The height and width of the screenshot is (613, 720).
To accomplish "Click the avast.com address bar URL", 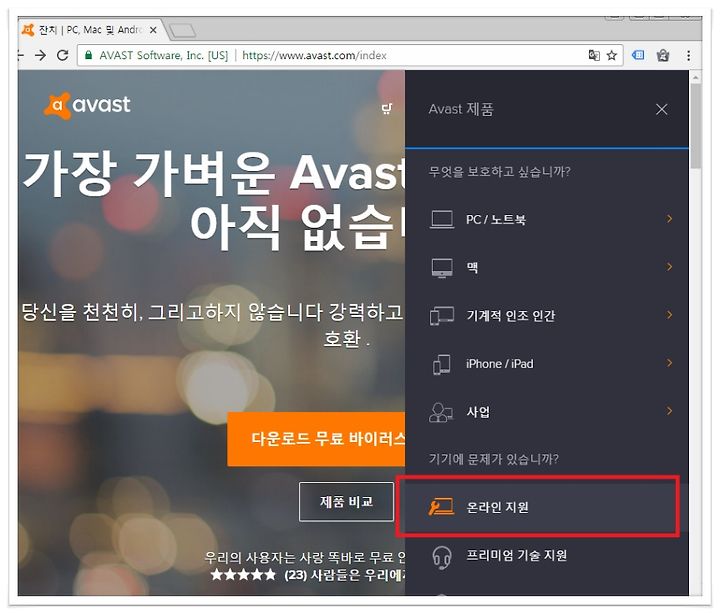I will tap(314, 56).
